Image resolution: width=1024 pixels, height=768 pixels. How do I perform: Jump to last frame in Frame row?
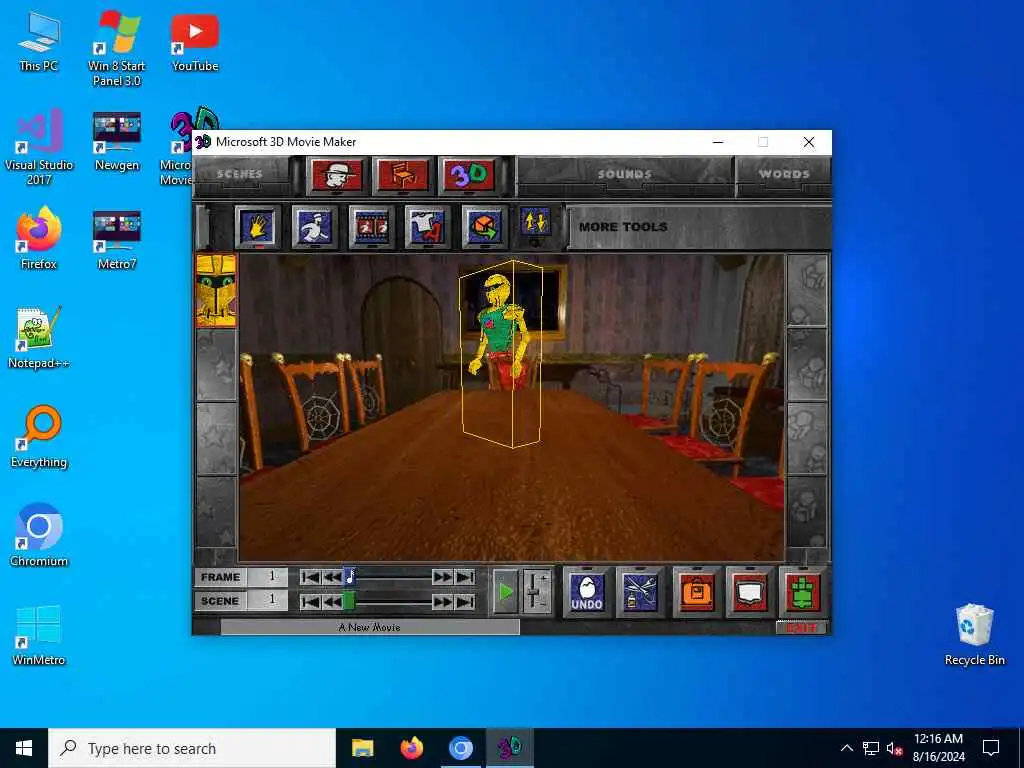(464, 577)
